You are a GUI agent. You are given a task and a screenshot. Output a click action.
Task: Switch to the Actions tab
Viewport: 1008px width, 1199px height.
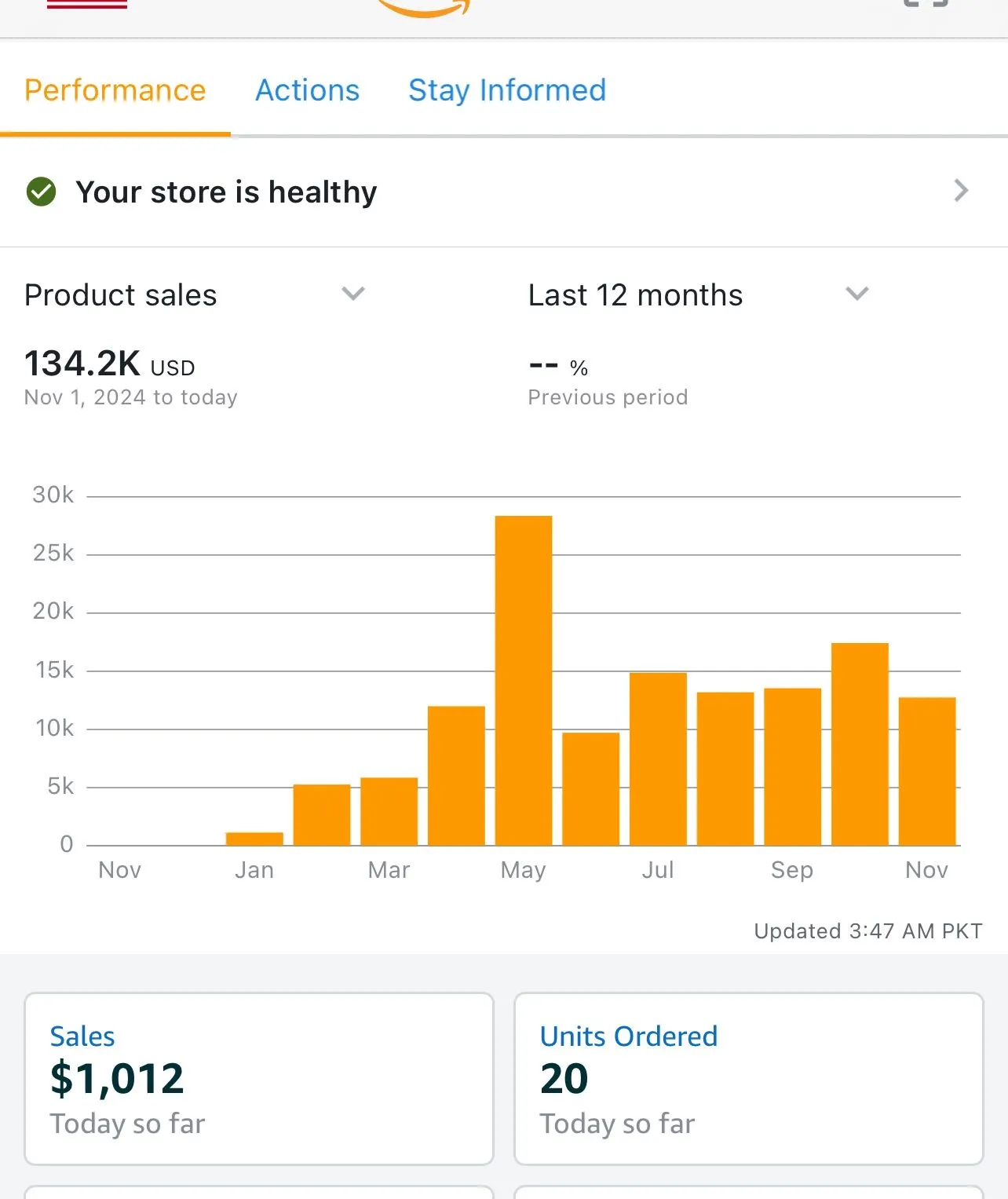point(307,90)
